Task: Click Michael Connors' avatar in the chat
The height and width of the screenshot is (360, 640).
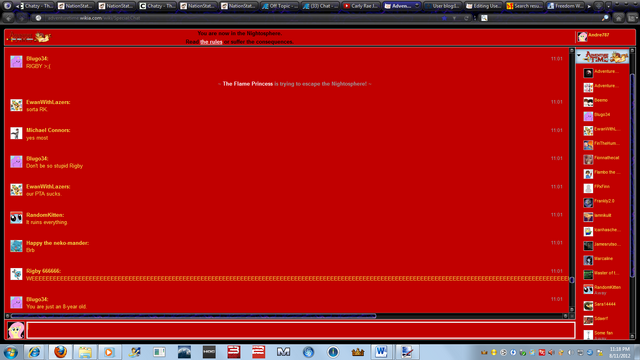Action: point(16,133)
